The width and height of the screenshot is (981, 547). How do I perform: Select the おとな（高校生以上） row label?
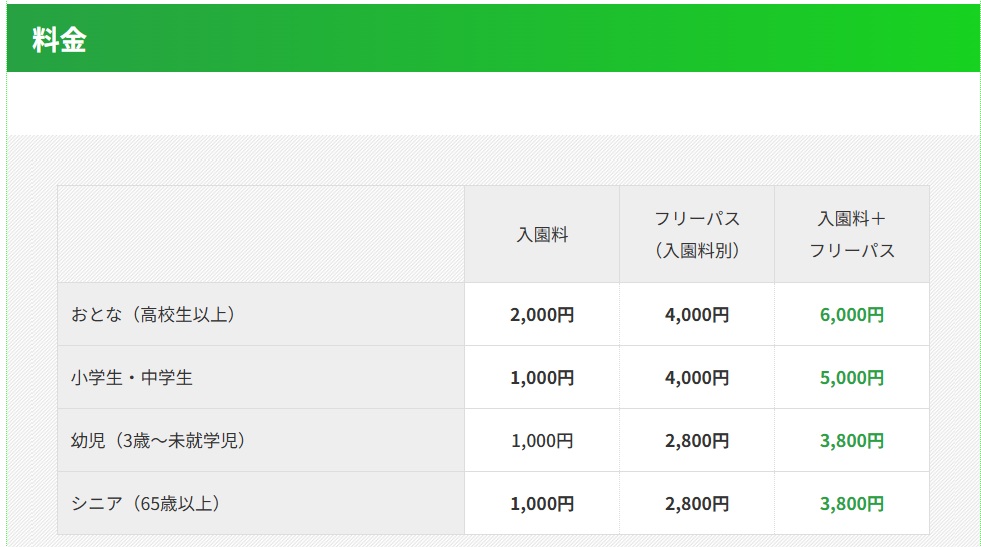point(152,315)
